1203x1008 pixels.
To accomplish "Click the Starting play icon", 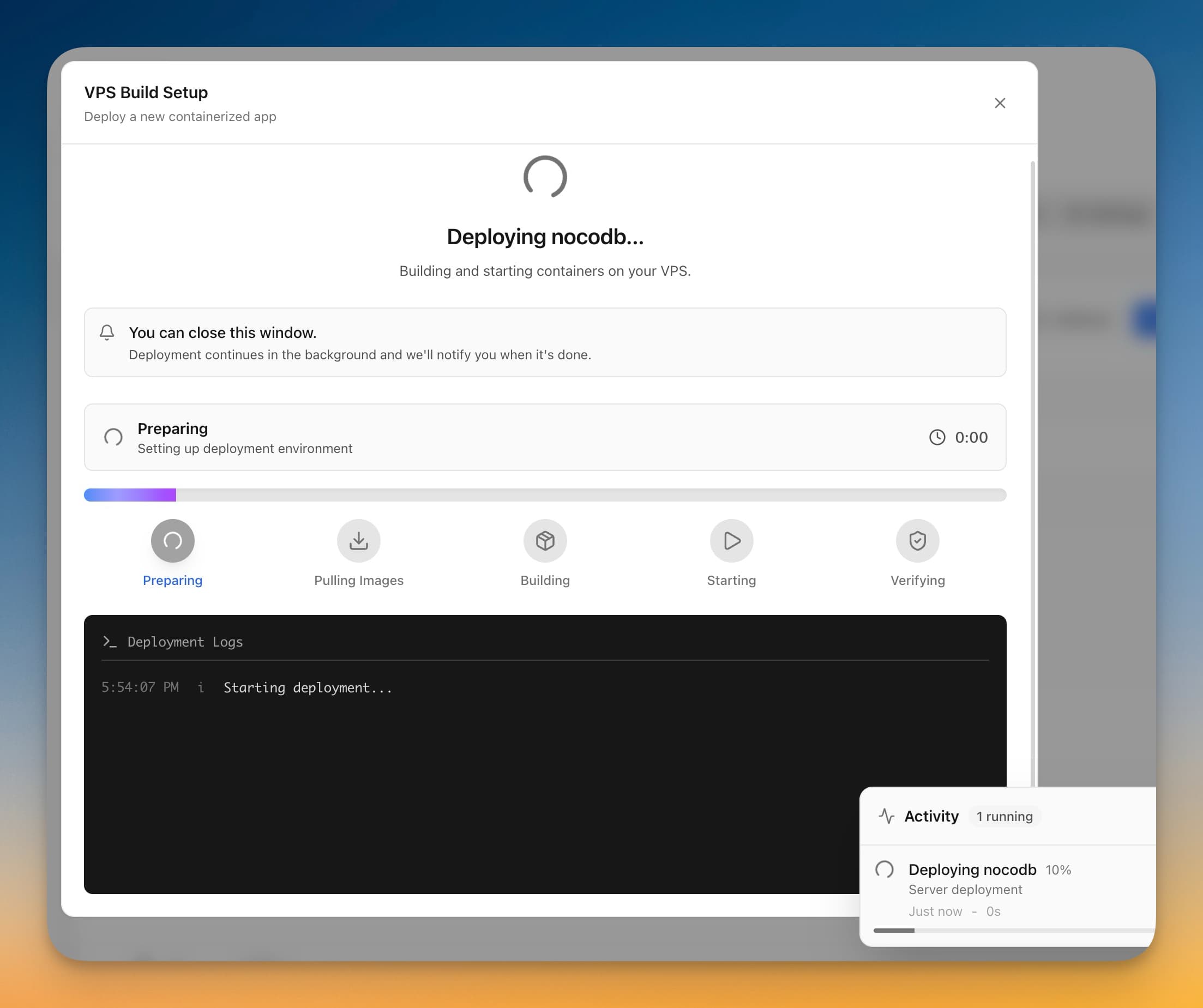I will click(x=731, y=540).
